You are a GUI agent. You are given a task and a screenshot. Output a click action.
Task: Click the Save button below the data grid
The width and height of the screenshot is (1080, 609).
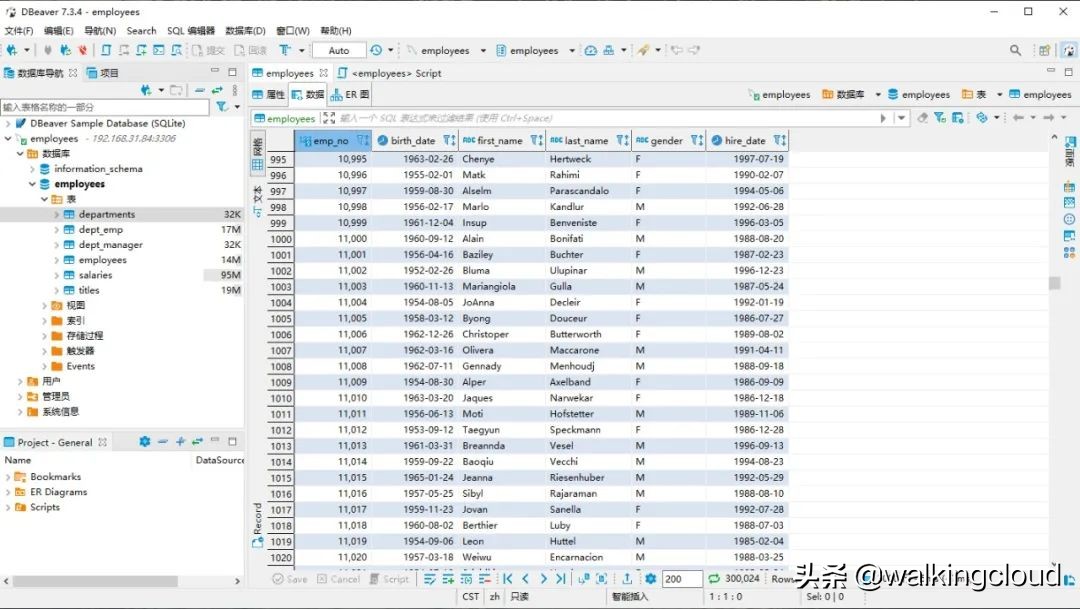click(x=290, y=578)
